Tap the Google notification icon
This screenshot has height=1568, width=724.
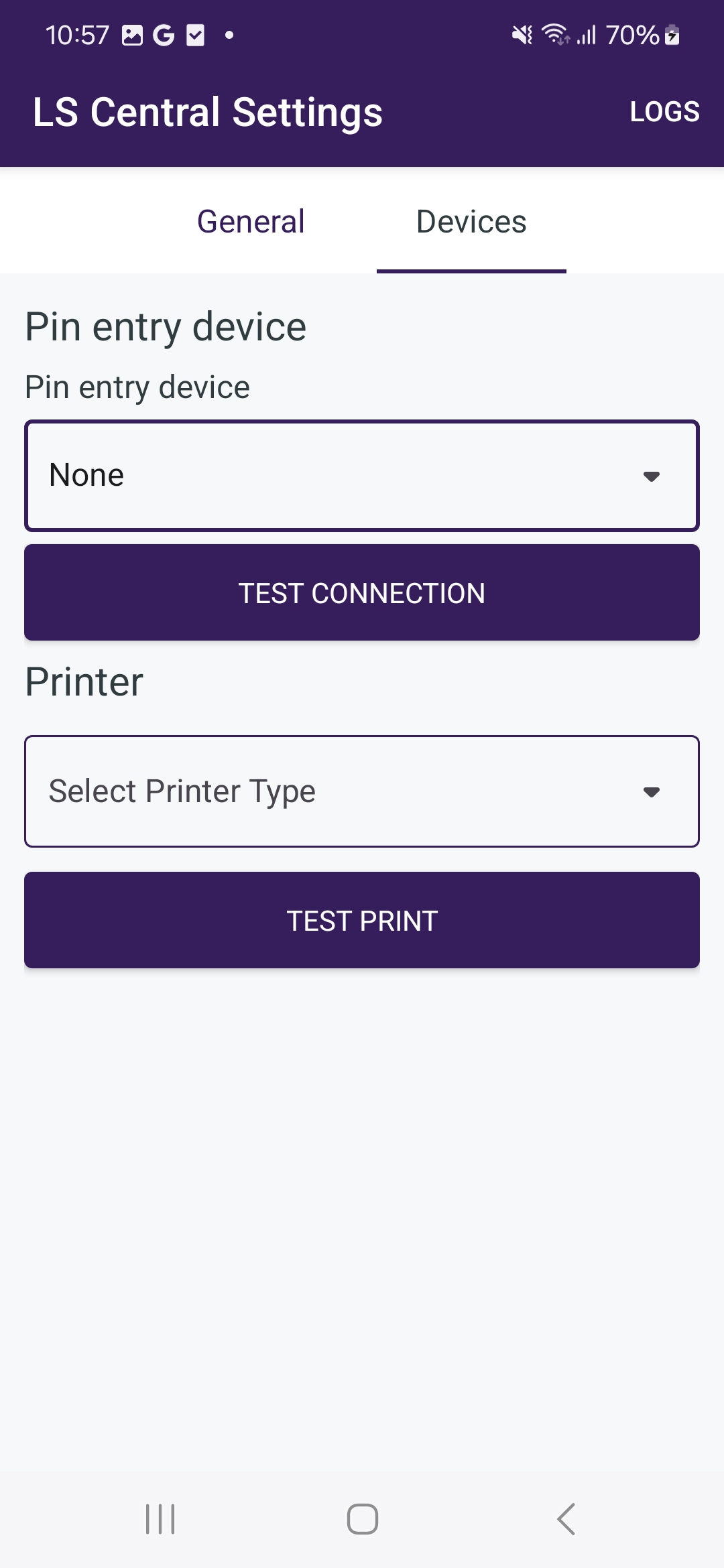pos(163,35)
